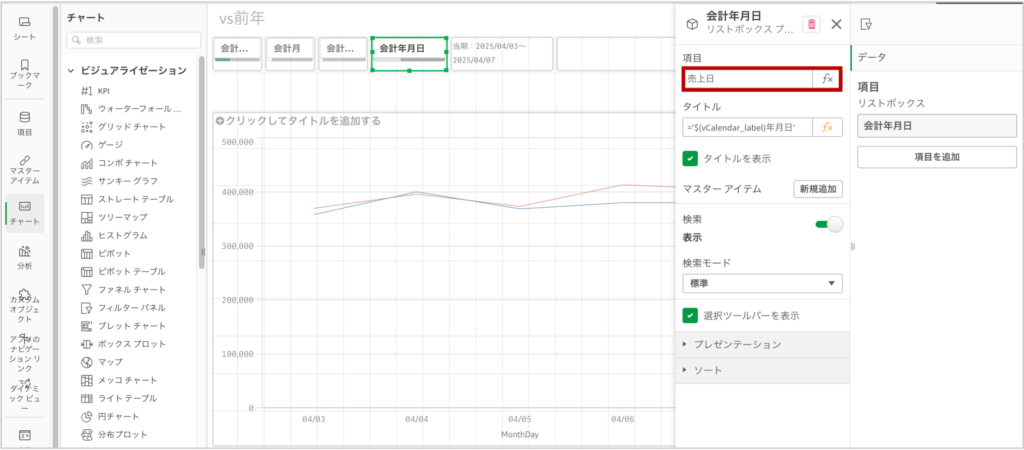Open the 分析 sidebar tab
The width and height of the screenshot is (1024, 450).
tap(25, 257)
